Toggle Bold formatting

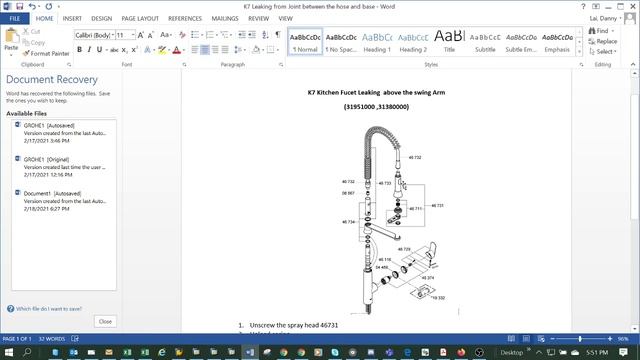tap(79, 50)
